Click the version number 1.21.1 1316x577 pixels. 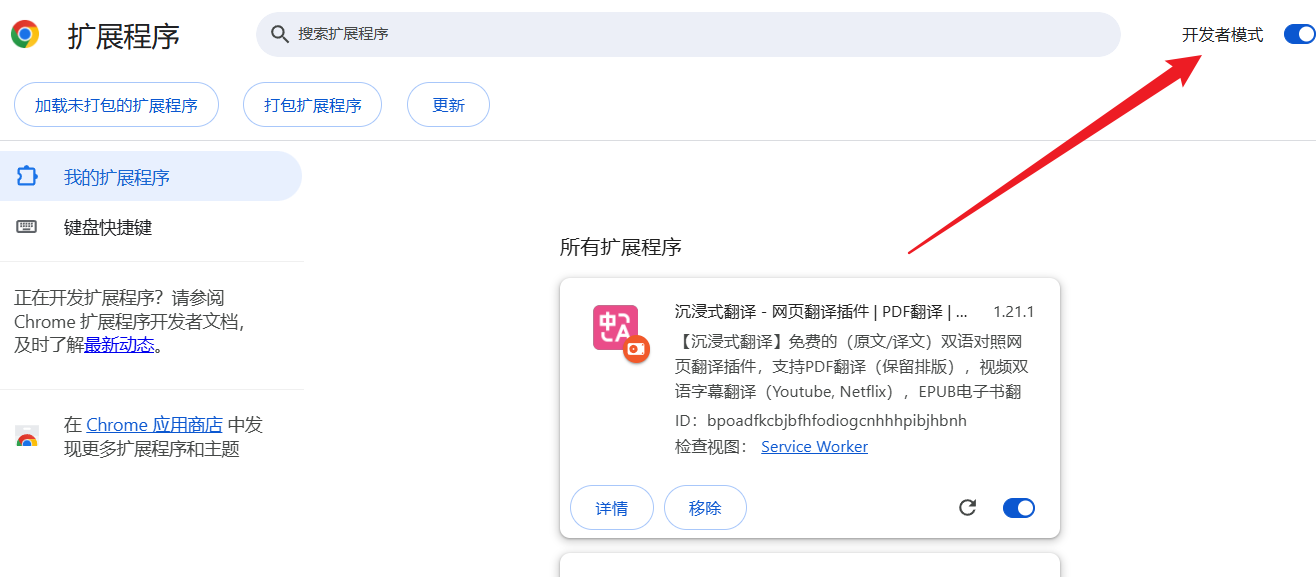click(1013, 312)
